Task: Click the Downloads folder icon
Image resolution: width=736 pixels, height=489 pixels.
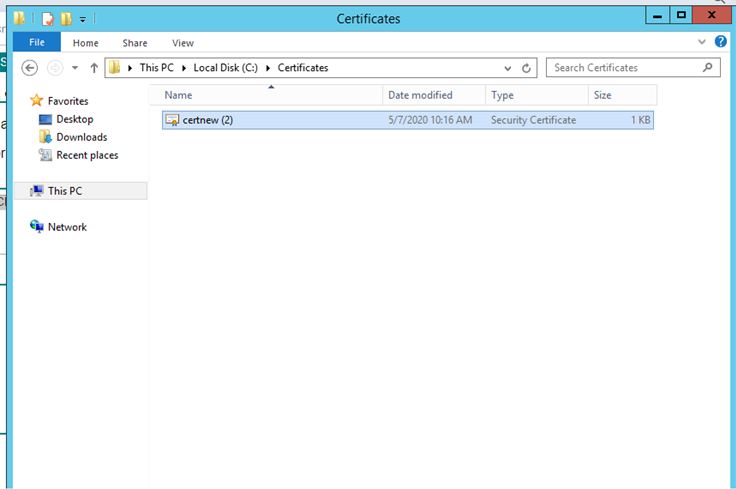Action: point(46,137)
